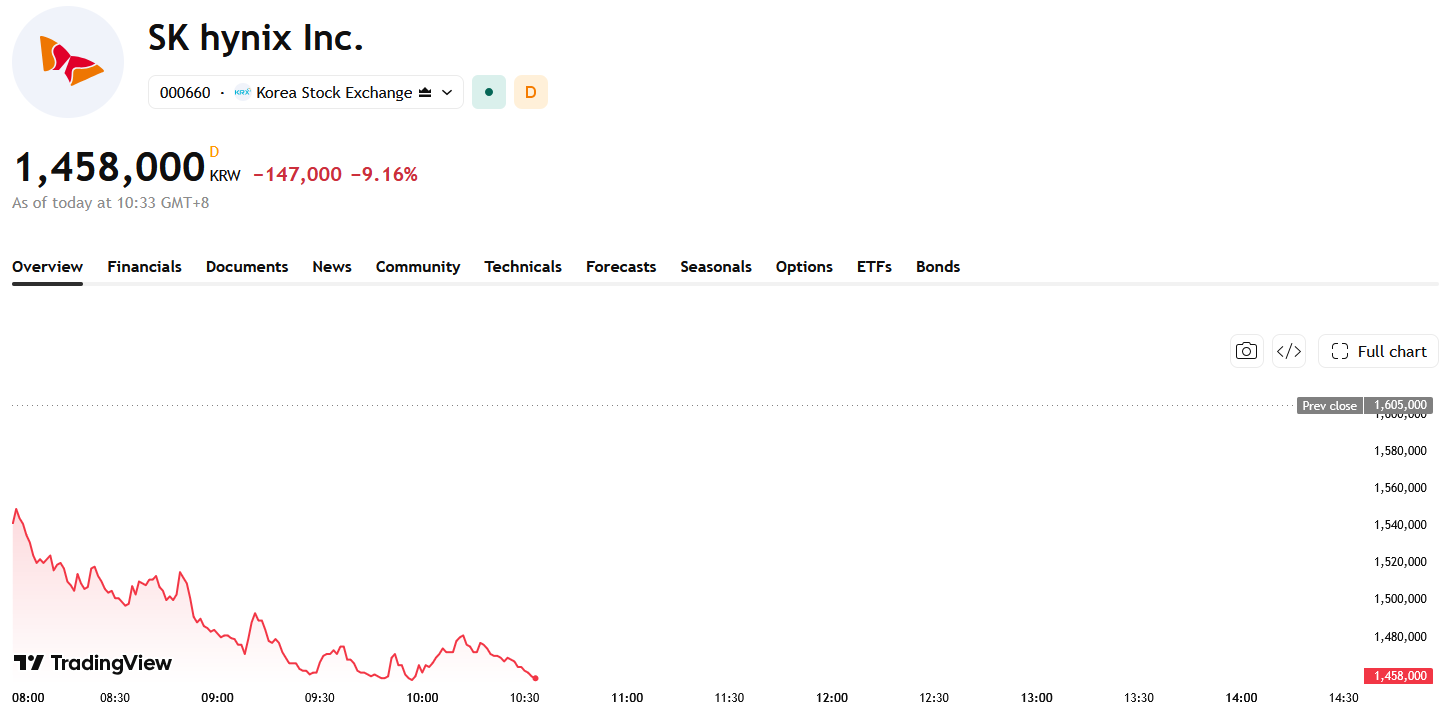Click the 1,605,000 previous close price tag
Image resolution: width=1444 pixels, height=722 pixels.
pos(1399,406)
